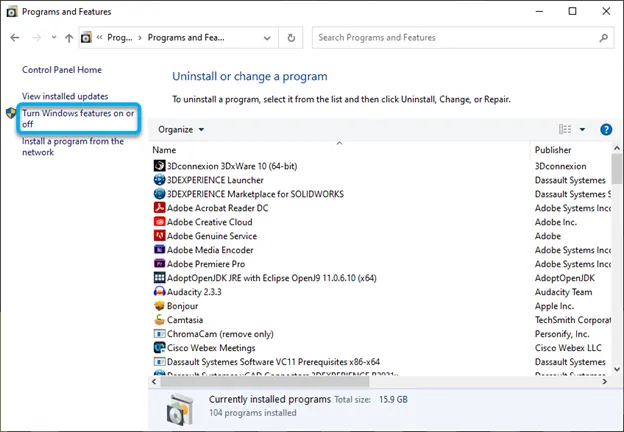Select ChromaCam (remove only) entry

220,334
